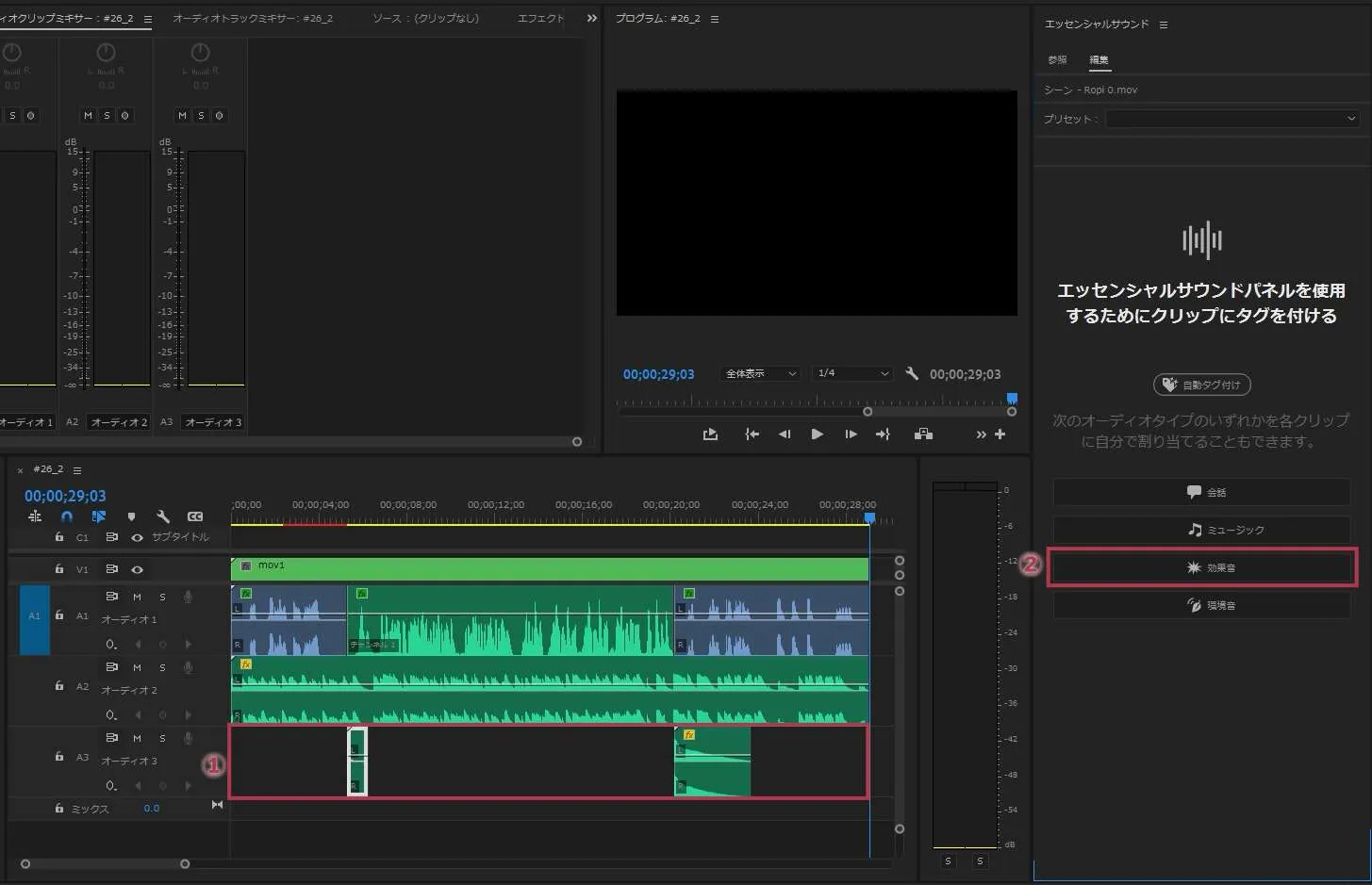
Task: Click the timeline playhead timecode 00;00;29;03
Action: pyautogui.click(x=65, y=496)
